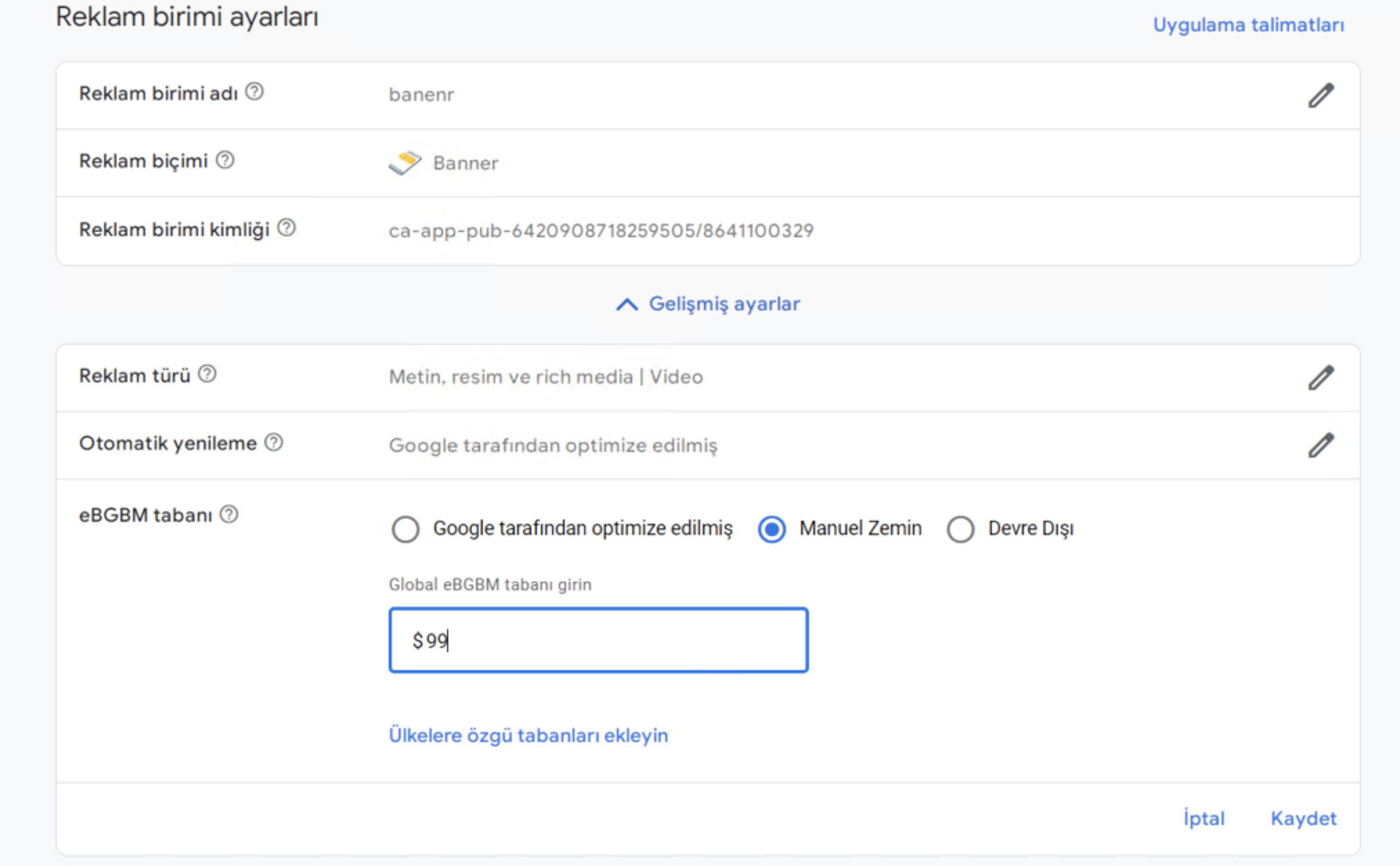Viewport: 1400px width, 866px height.
Task: Edit Otomatik yenileme using its pencil icon
Action: click(1320, 445)
